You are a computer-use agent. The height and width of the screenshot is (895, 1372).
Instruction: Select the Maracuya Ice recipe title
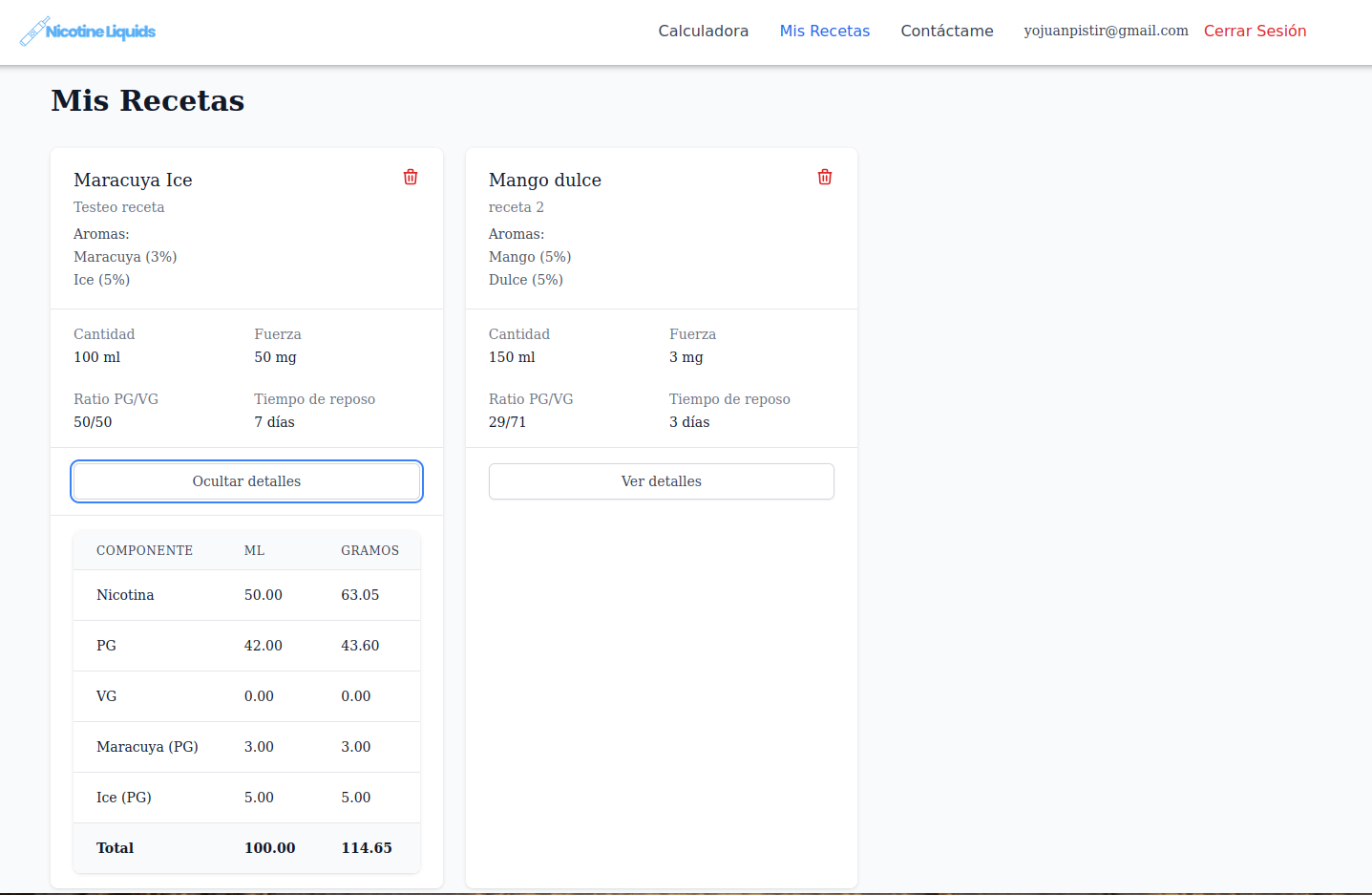click(133, 180)
